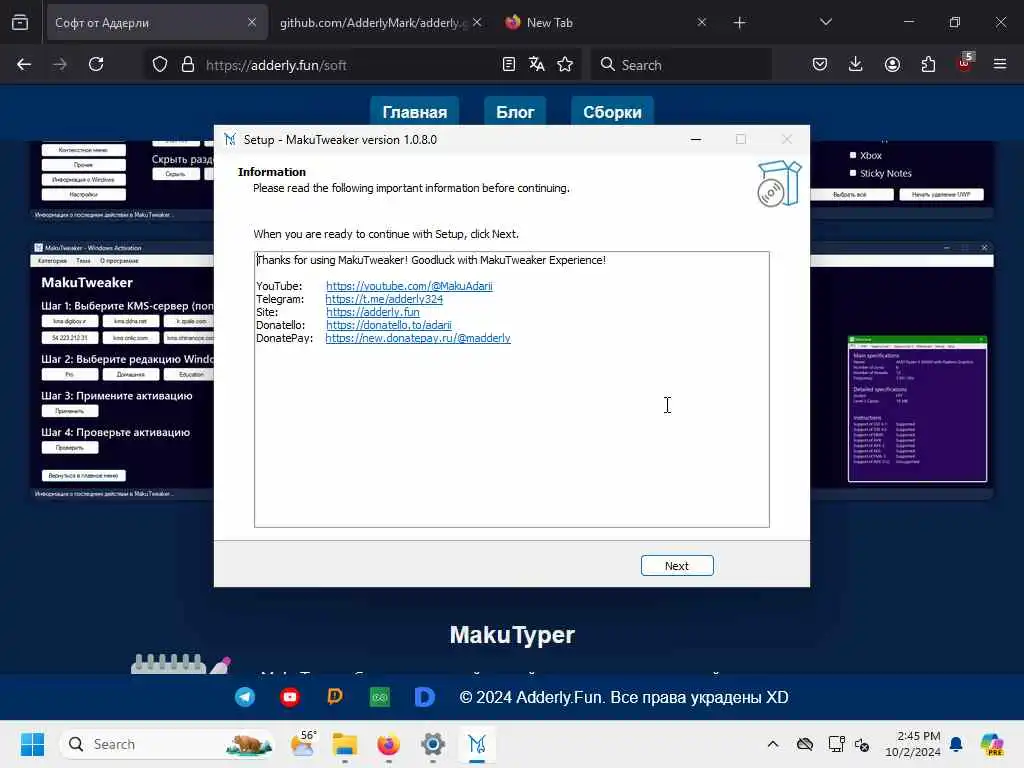Expand the system tray hidden icons chevron
The width and height of the screenshot is (1024, 768).
(773, 744)
